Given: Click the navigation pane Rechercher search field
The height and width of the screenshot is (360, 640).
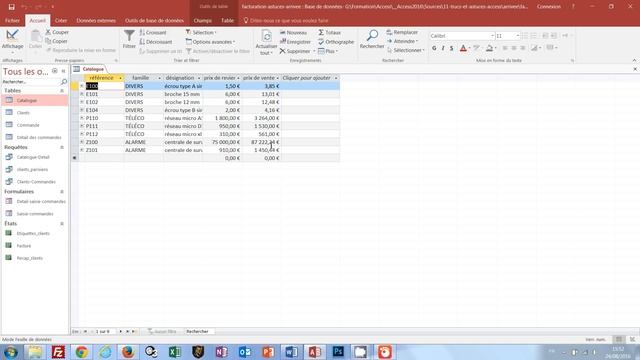Looking at the screenshot, I should pyautogui.click(x=31, y=82).
